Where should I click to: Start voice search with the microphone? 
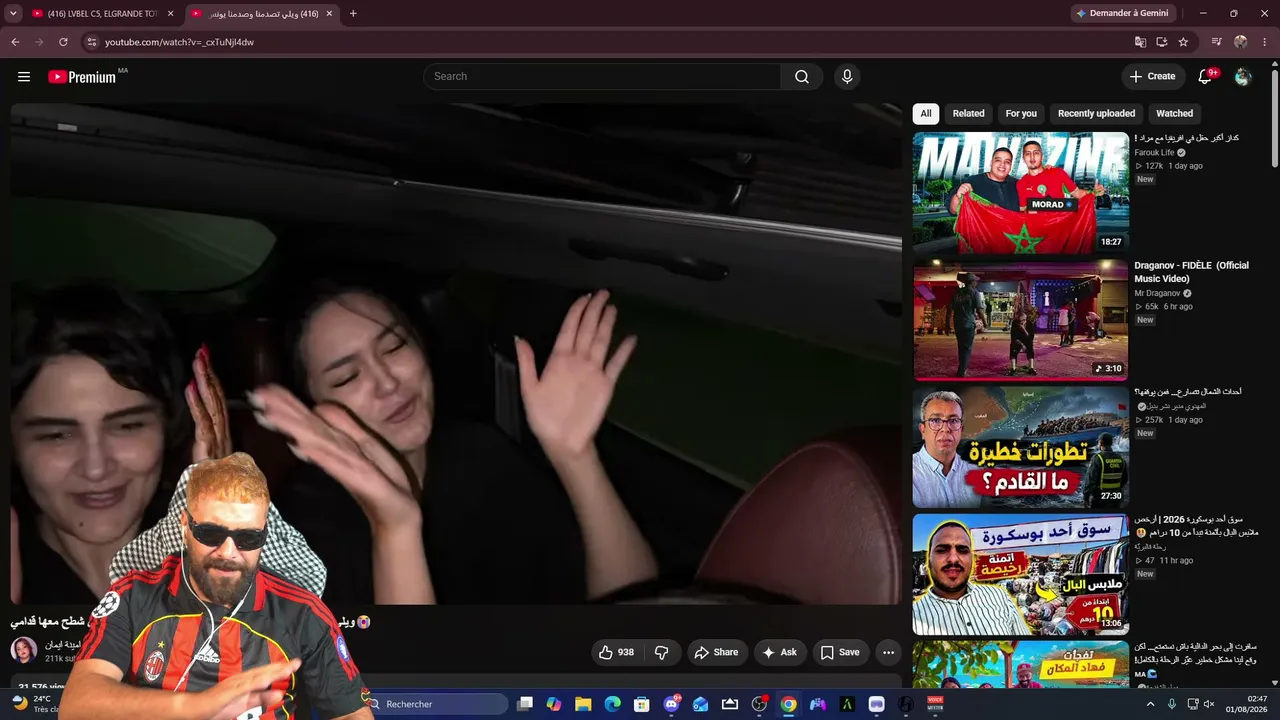[x=847, y=77]
